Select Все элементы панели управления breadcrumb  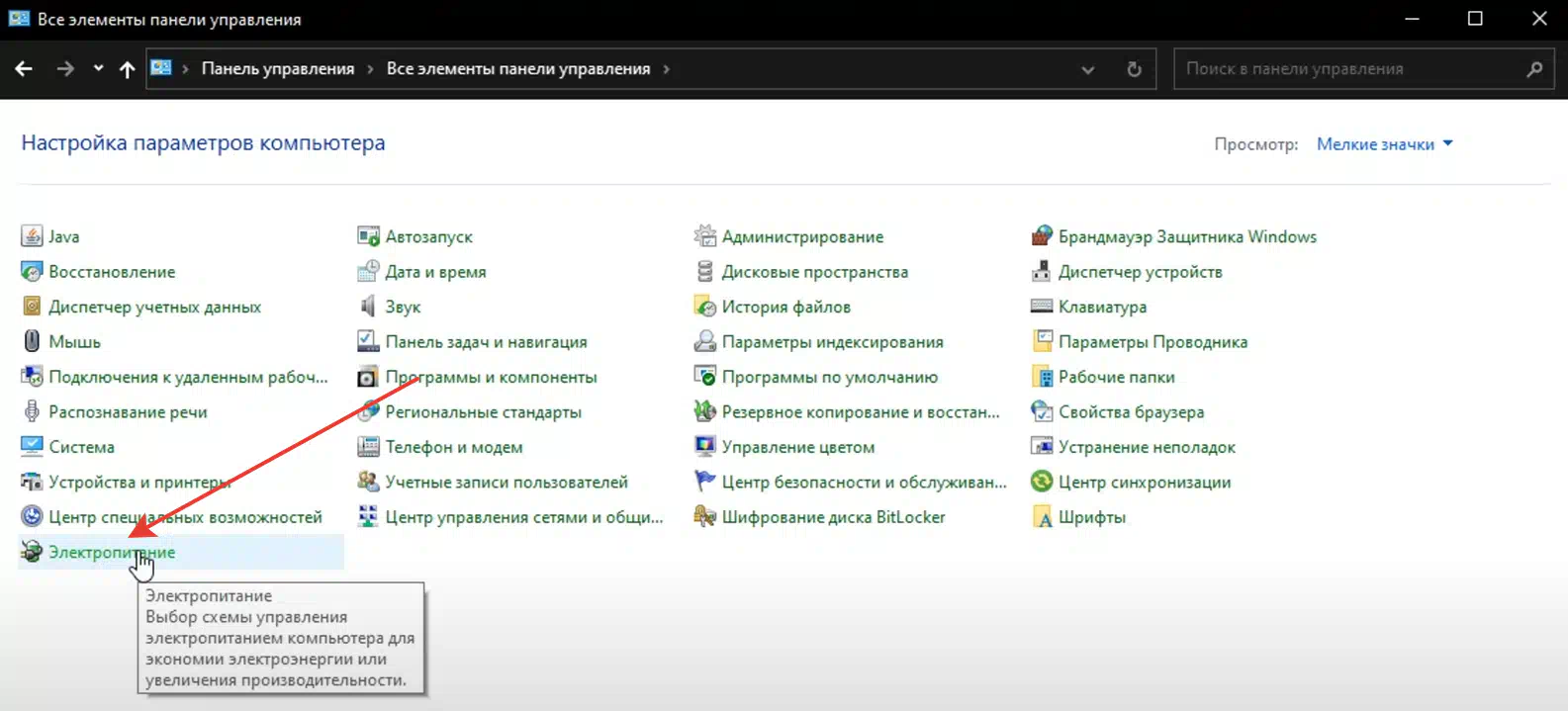[517, 69]
